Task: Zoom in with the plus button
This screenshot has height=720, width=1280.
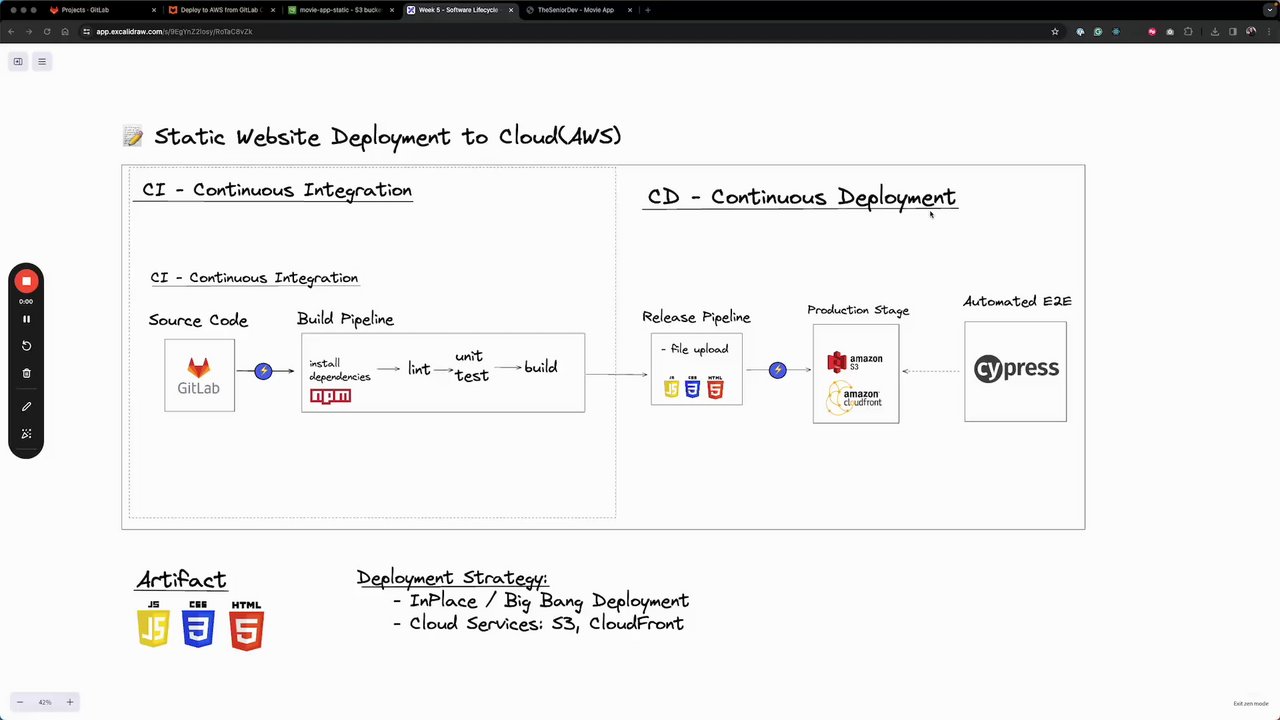Action: pyautogui.click(x=69, y=702)
